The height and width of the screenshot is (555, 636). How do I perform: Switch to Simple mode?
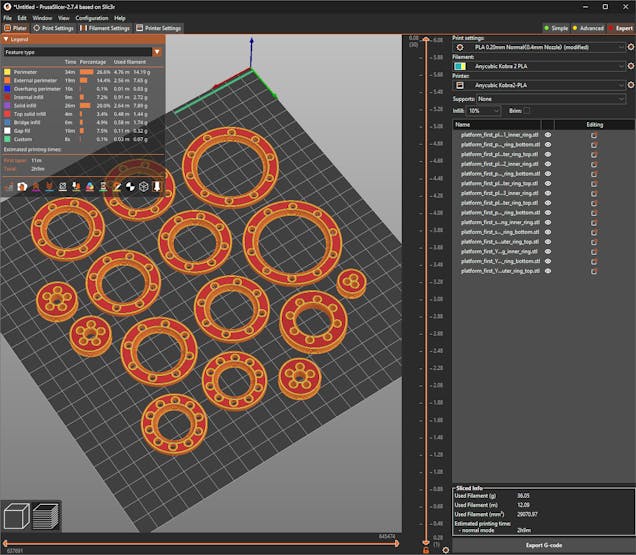(x=558, y=28)
